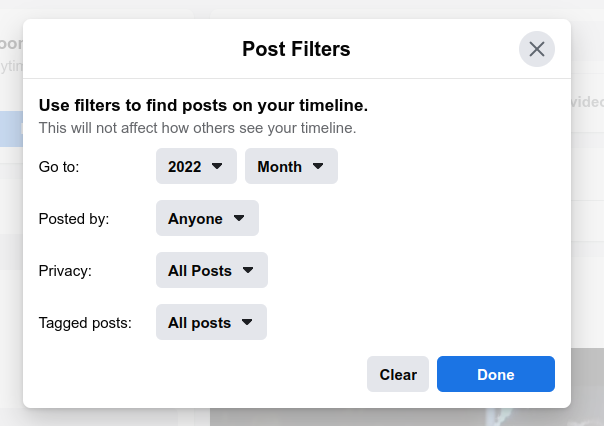The width and height of the screenshot is (604, 426).
Task: Click the caret arrow beside 2022
Action: pyautogui.click(x=217, y=166)
